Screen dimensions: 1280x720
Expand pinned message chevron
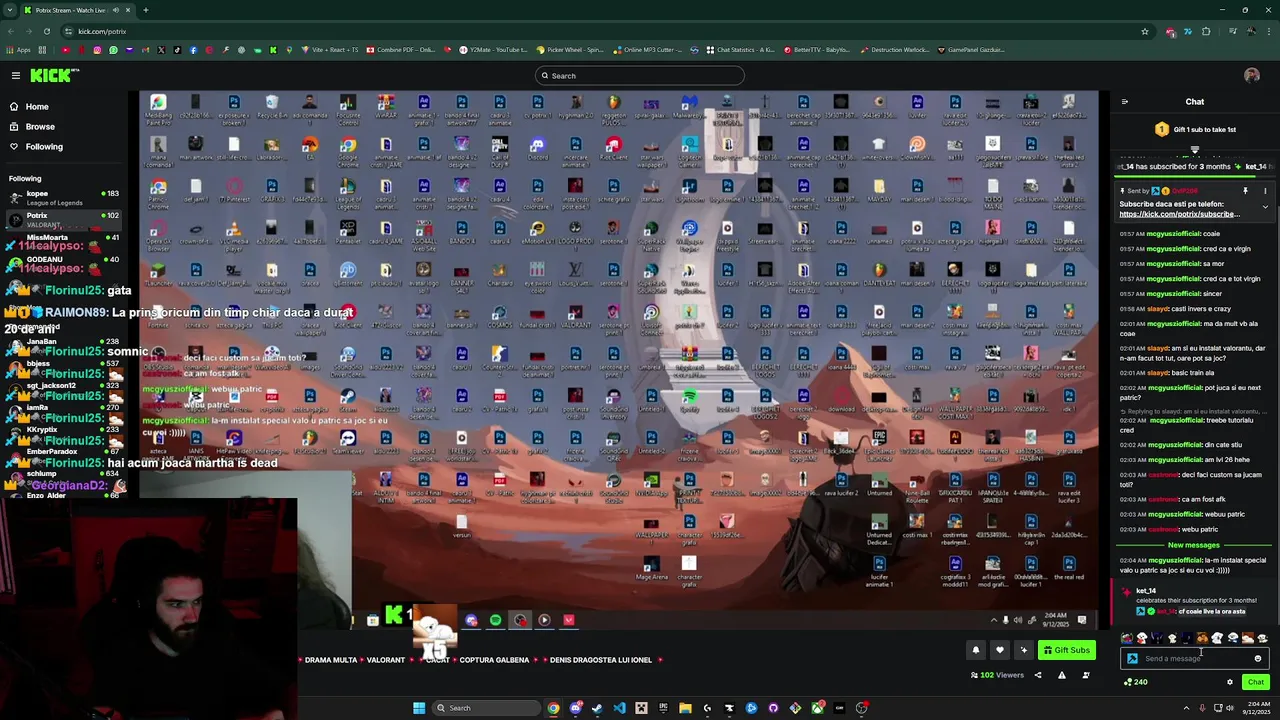click(x=1264, y=207)
